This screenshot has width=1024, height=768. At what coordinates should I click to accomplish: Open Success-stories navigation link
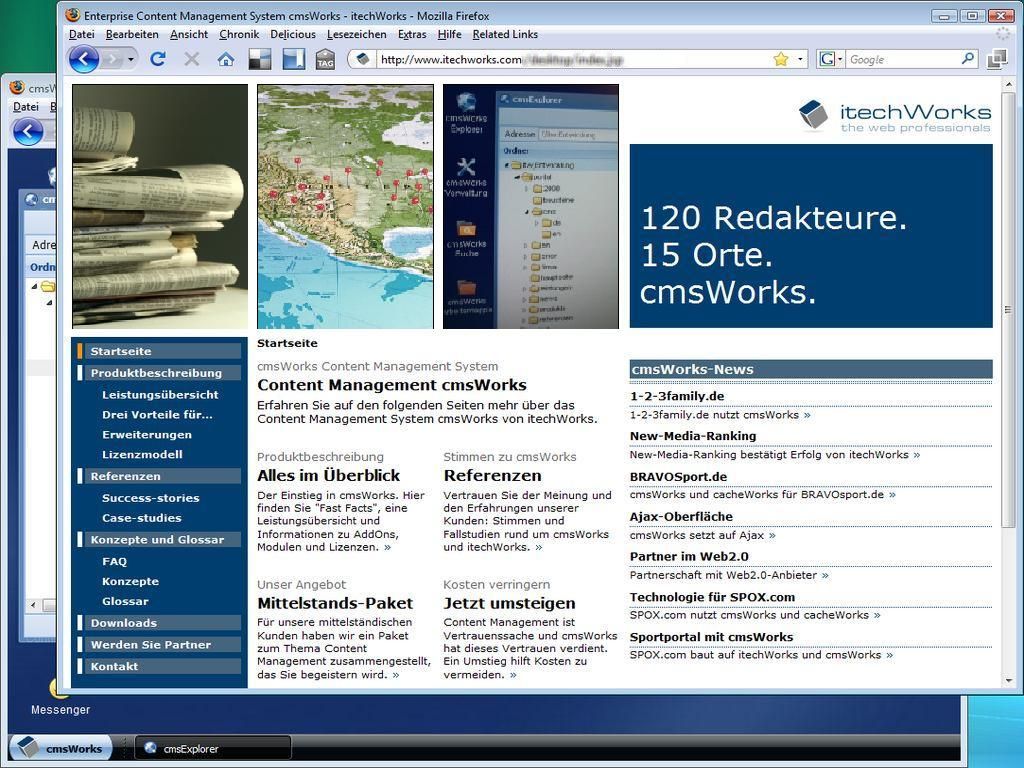[x=151, y=498]
